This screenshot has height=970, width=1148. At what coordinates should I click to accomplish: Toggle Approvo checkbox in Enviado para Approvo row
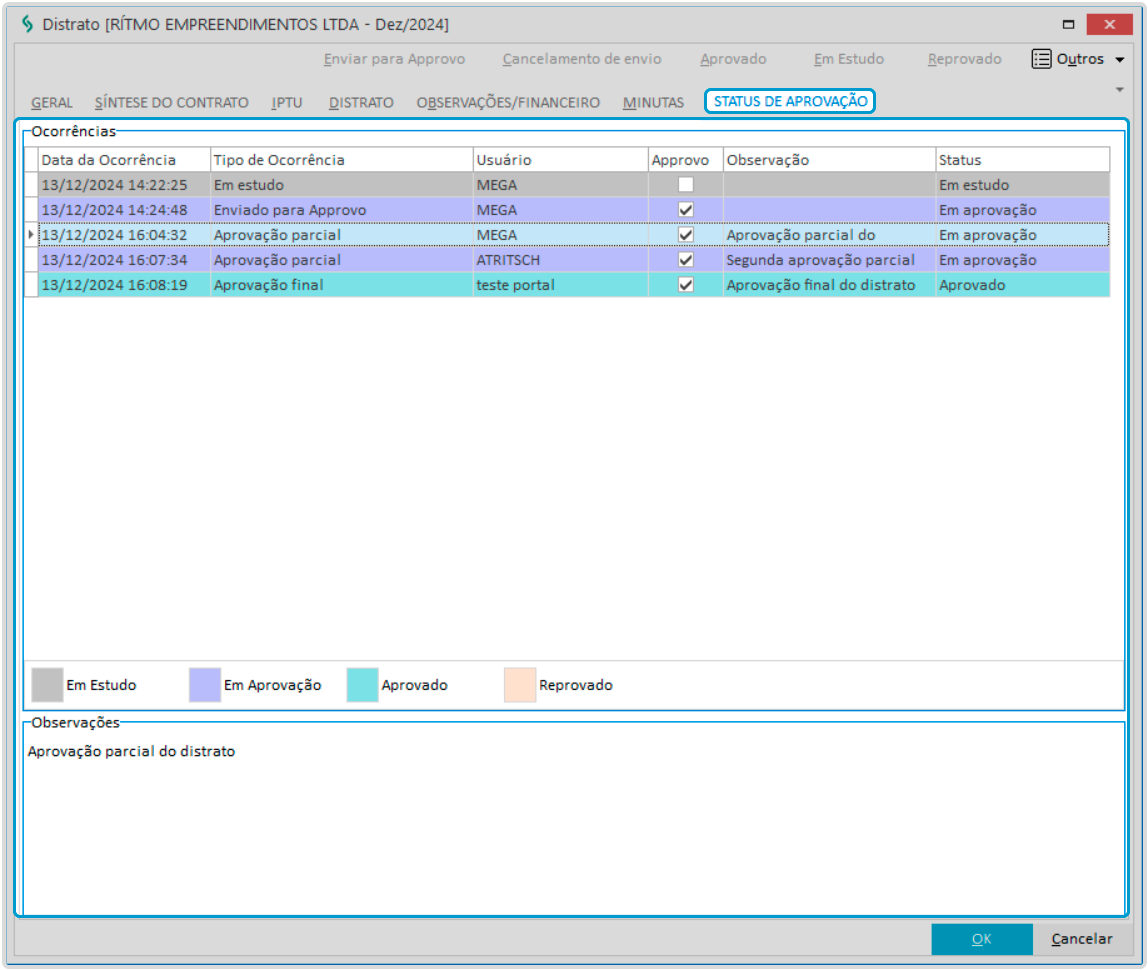(x=685, y=210)
